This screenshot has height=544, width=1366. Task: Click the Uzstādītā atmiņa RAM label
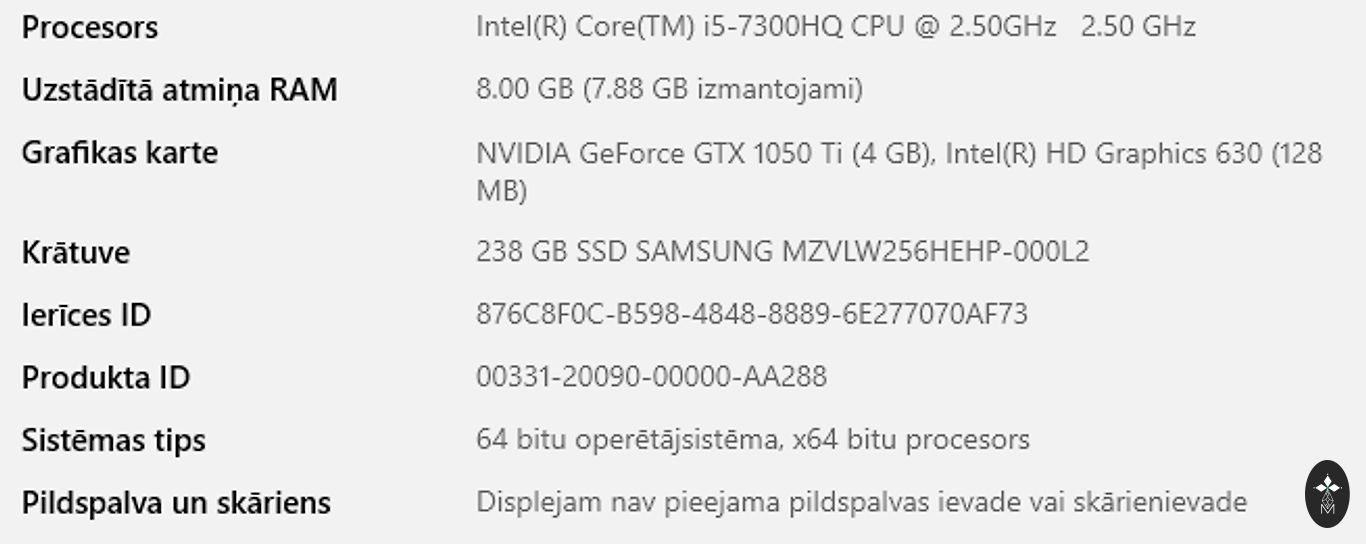[x=179, y=90]
